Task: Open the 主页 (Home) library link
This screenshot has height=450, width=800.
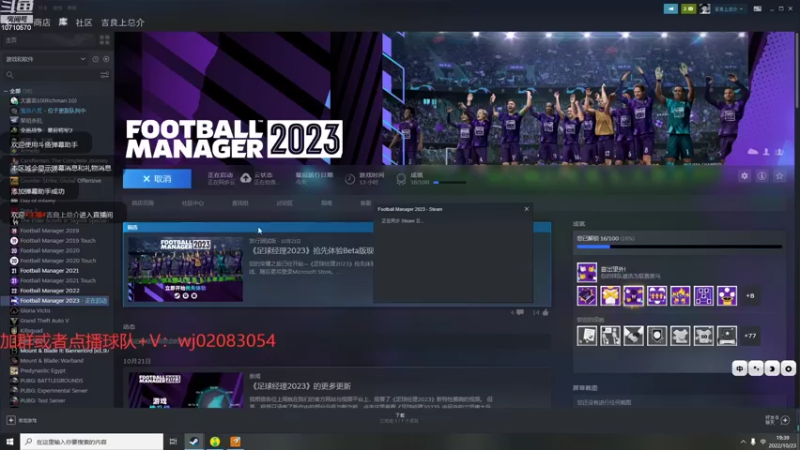Action: (11, 40)
